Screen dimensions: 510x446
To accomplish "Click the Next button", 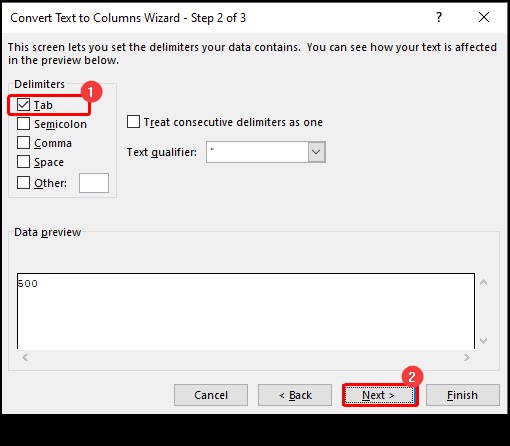I will 379,395.
